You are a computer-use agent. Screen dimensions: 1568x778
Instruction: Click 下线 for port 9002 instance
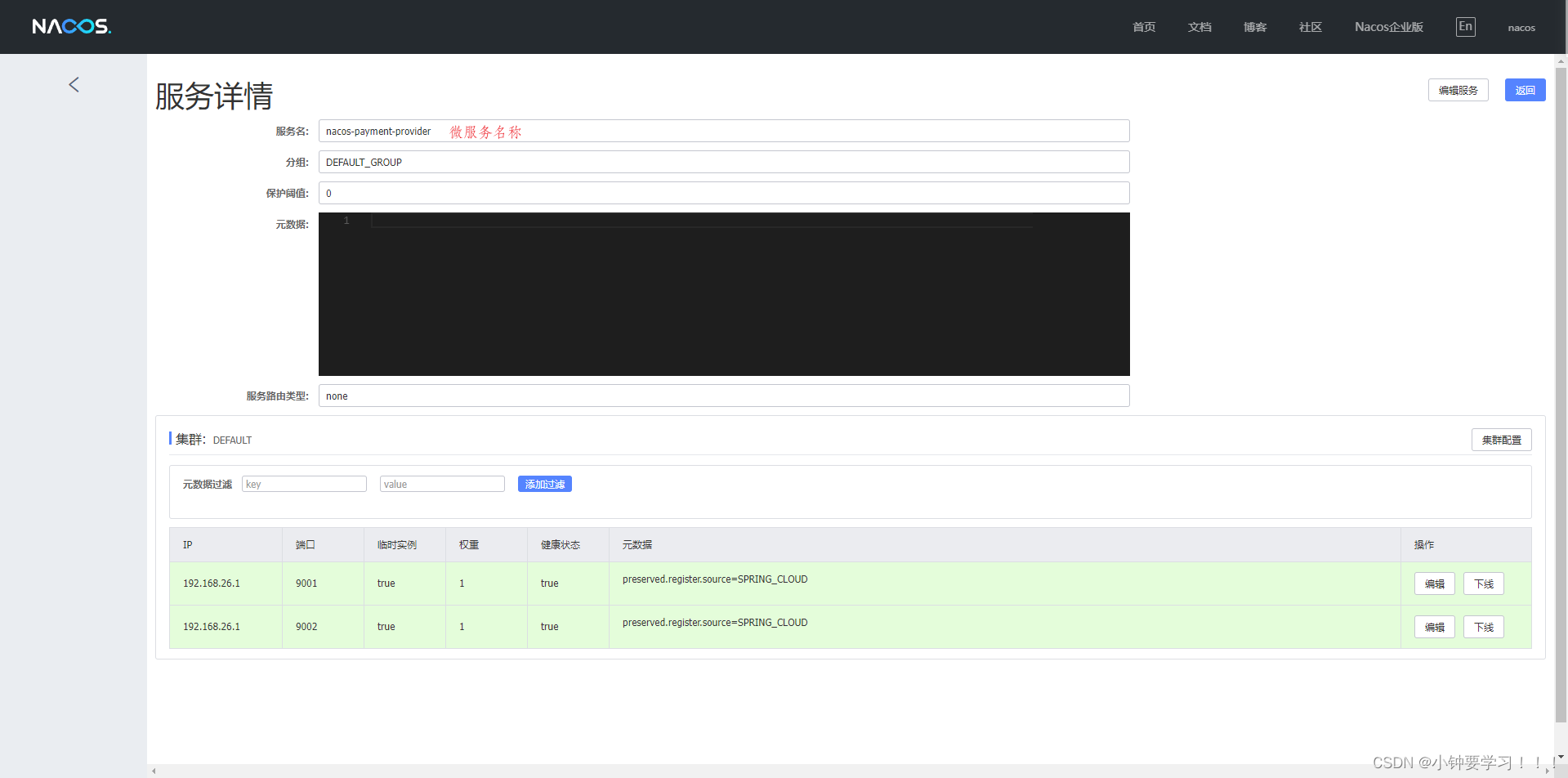point(1484,627)
